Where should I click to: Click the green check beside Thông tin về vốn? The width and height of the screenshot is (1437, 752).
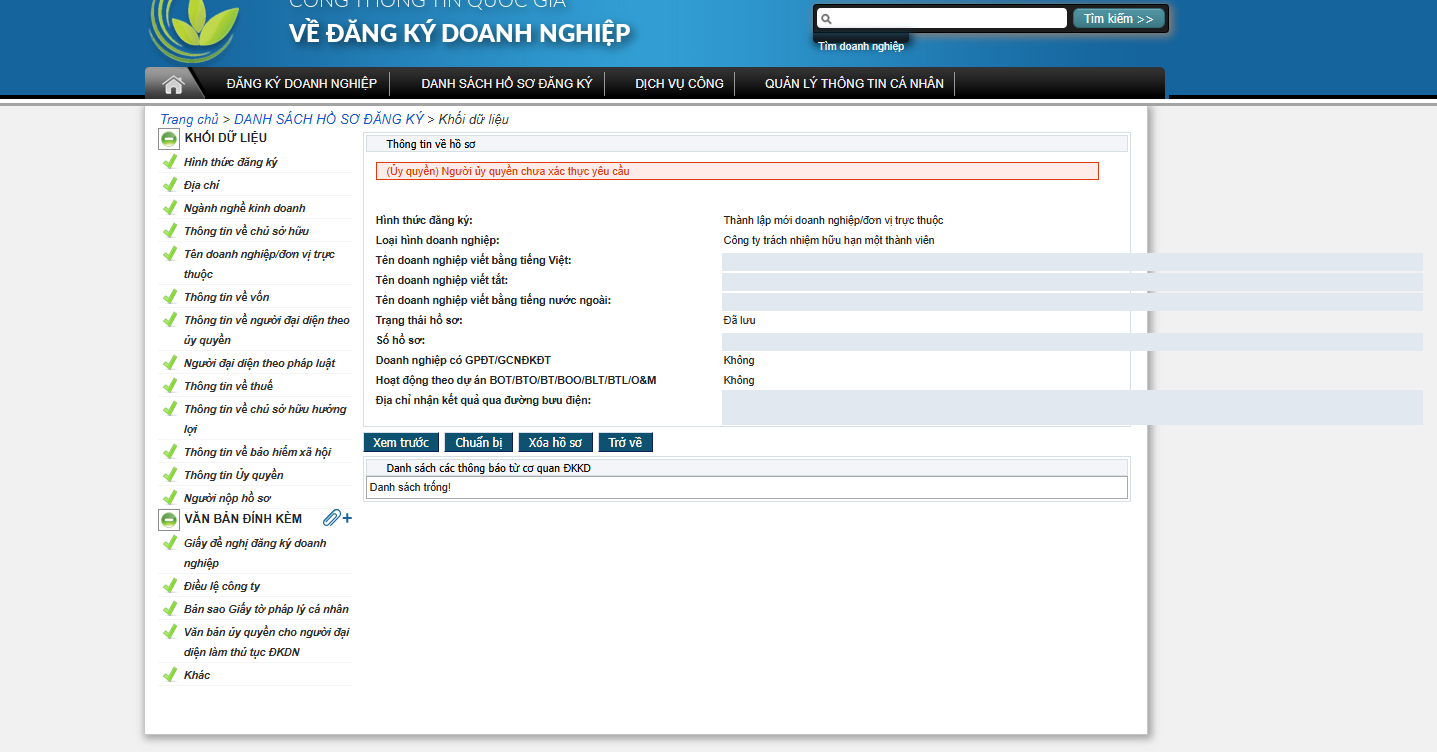coord(169,296)
